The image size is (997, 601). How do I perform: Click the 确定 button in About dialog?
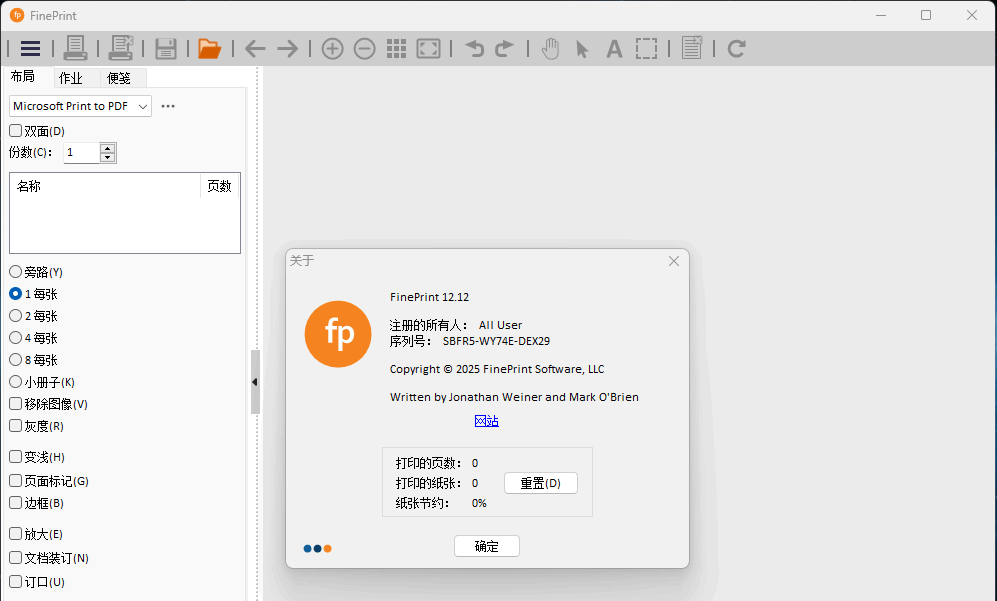pos(486,546)
